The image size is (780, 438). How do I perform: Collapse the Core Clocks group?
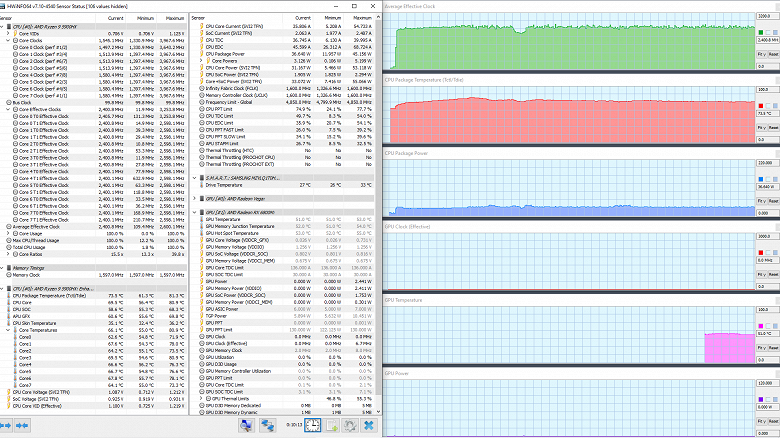pyautogui.click(x=9, y=40)
